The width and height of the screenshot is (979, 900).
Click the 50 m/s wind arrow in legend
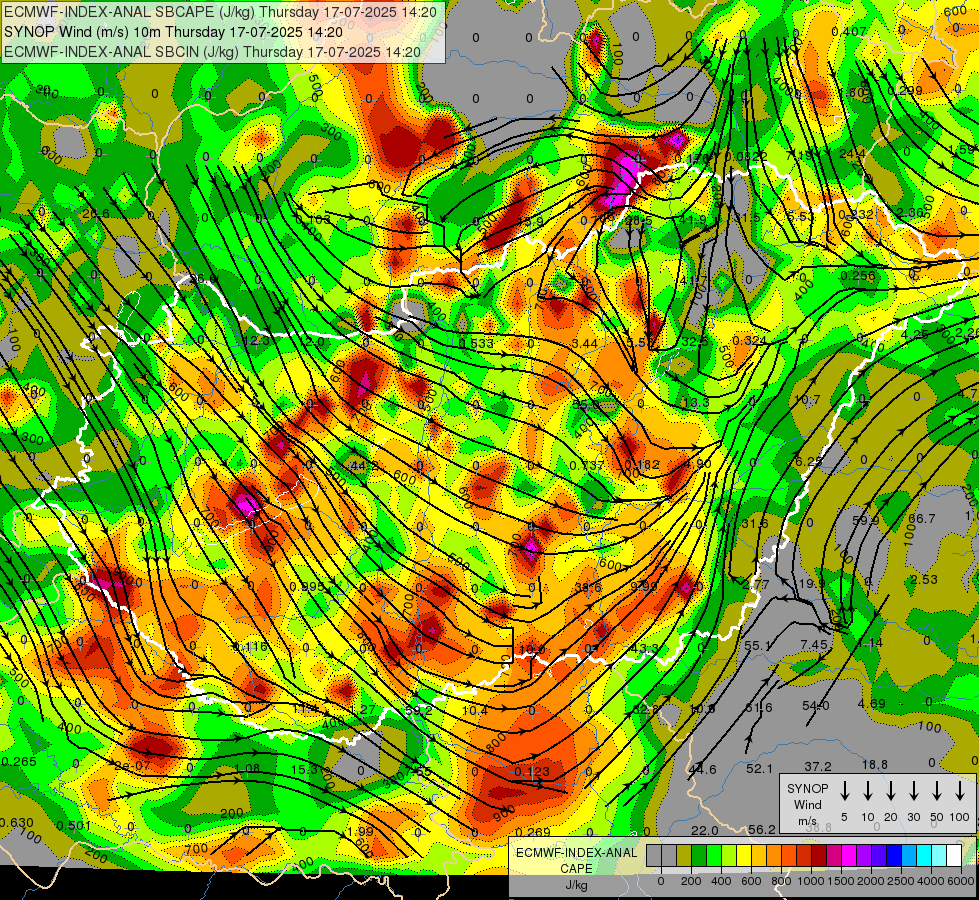click(x=937, y=791)
